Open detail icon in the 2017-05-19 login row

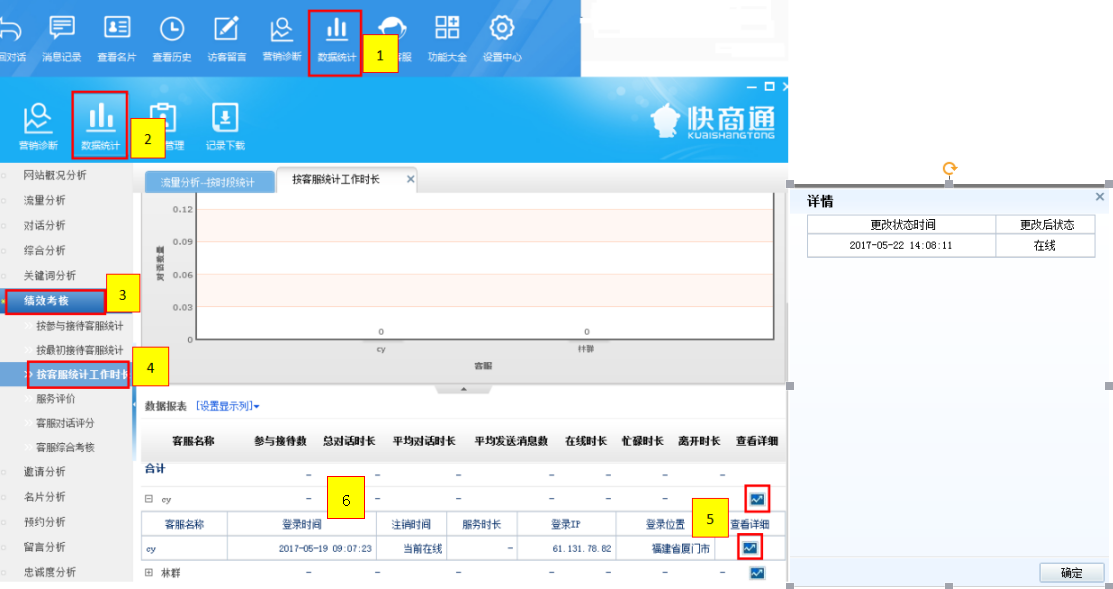click(x=750, y=547)
